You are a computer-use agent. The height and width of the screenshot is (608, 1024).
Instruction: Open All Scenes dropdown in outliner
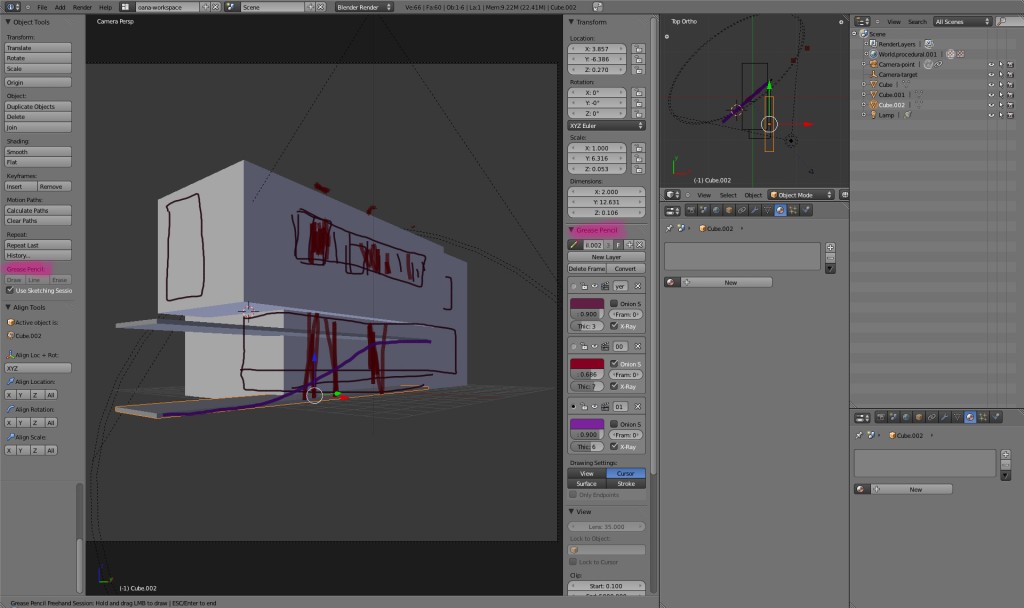(x=962, y=22)
